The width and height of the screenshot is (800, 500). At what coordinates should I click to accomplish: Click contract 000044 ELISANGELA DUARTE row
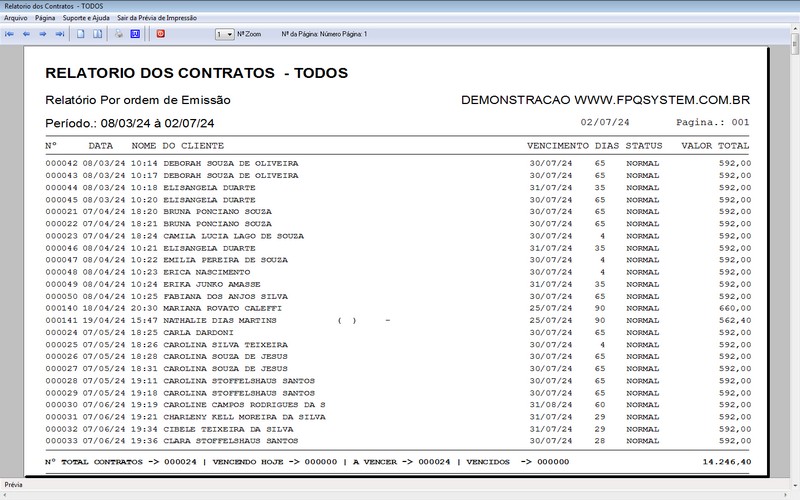click(x=398, y=188)
